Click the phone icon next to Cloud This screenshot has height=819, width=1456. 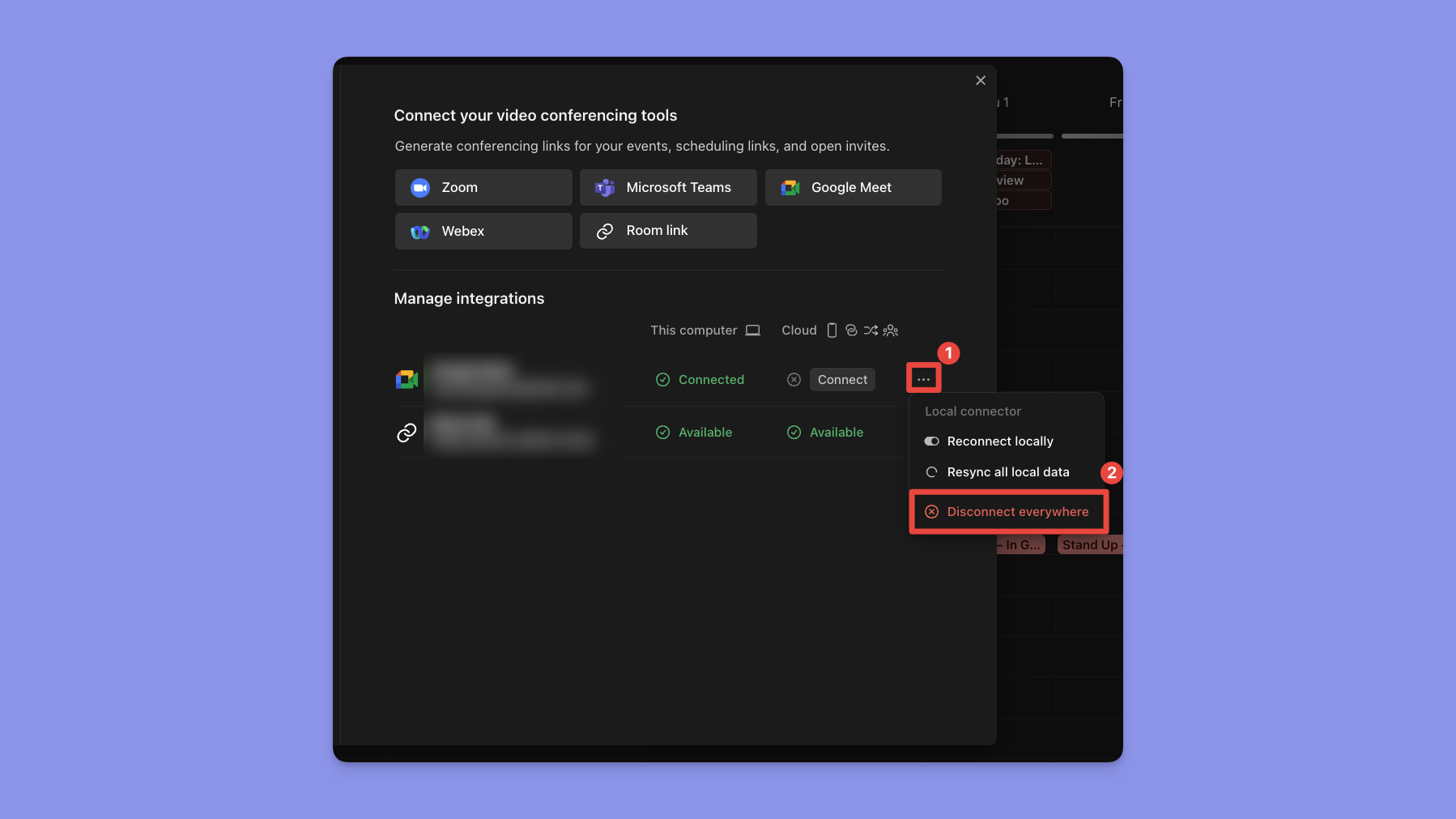click(832, 331)
